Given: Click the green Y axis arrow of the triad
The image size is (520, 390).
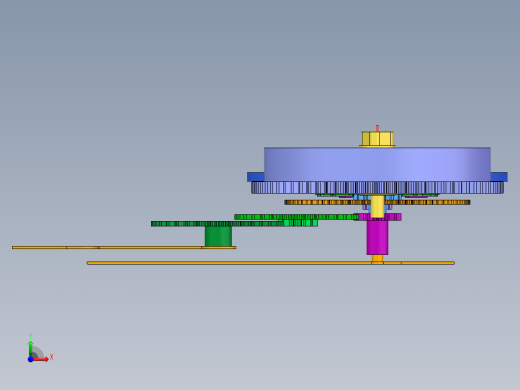Looking at the screenshot, I should click(31, 348).
